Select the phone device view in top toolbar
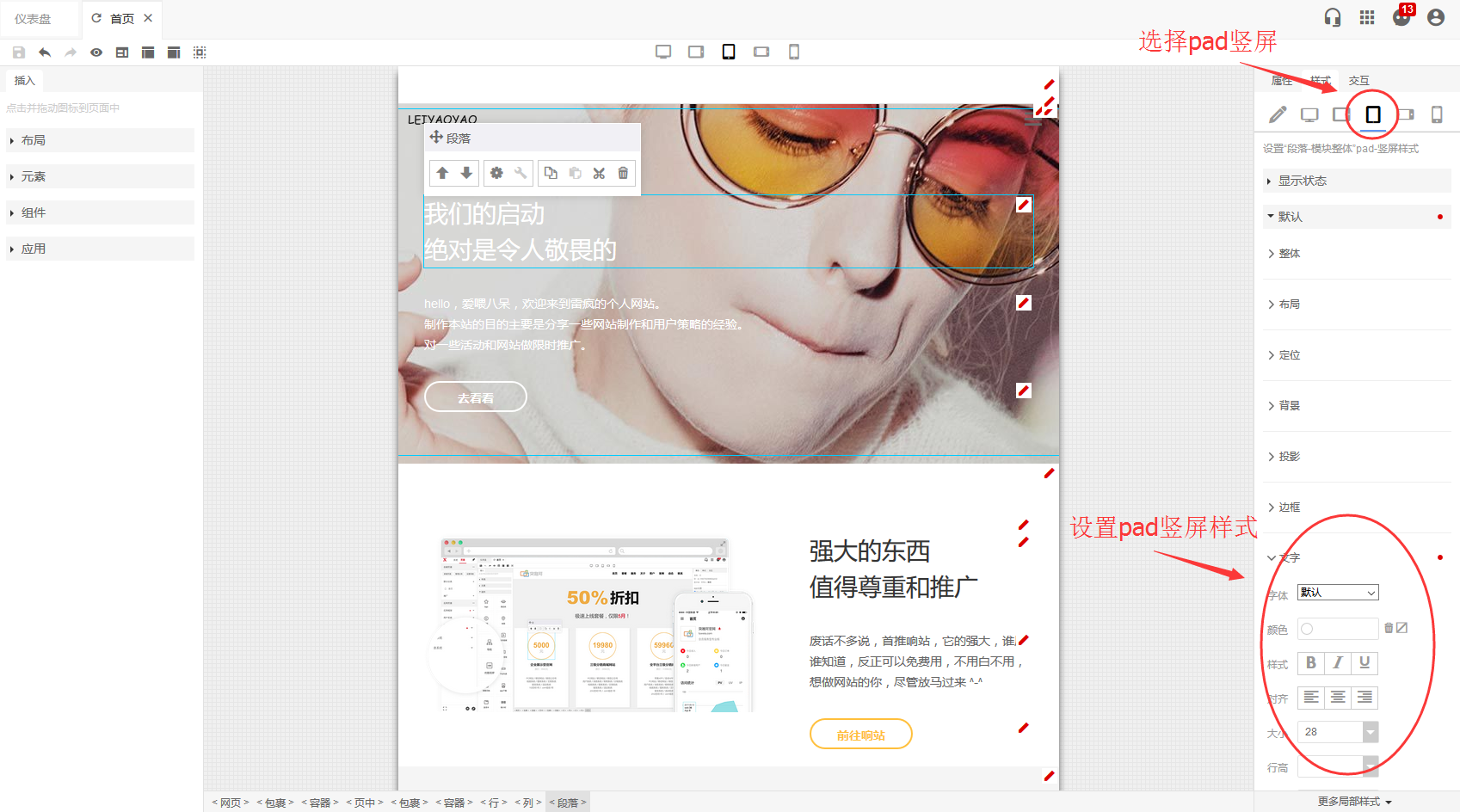This screenshot has width=1460, height=812. pyautogui.click(x=793, y=52)
